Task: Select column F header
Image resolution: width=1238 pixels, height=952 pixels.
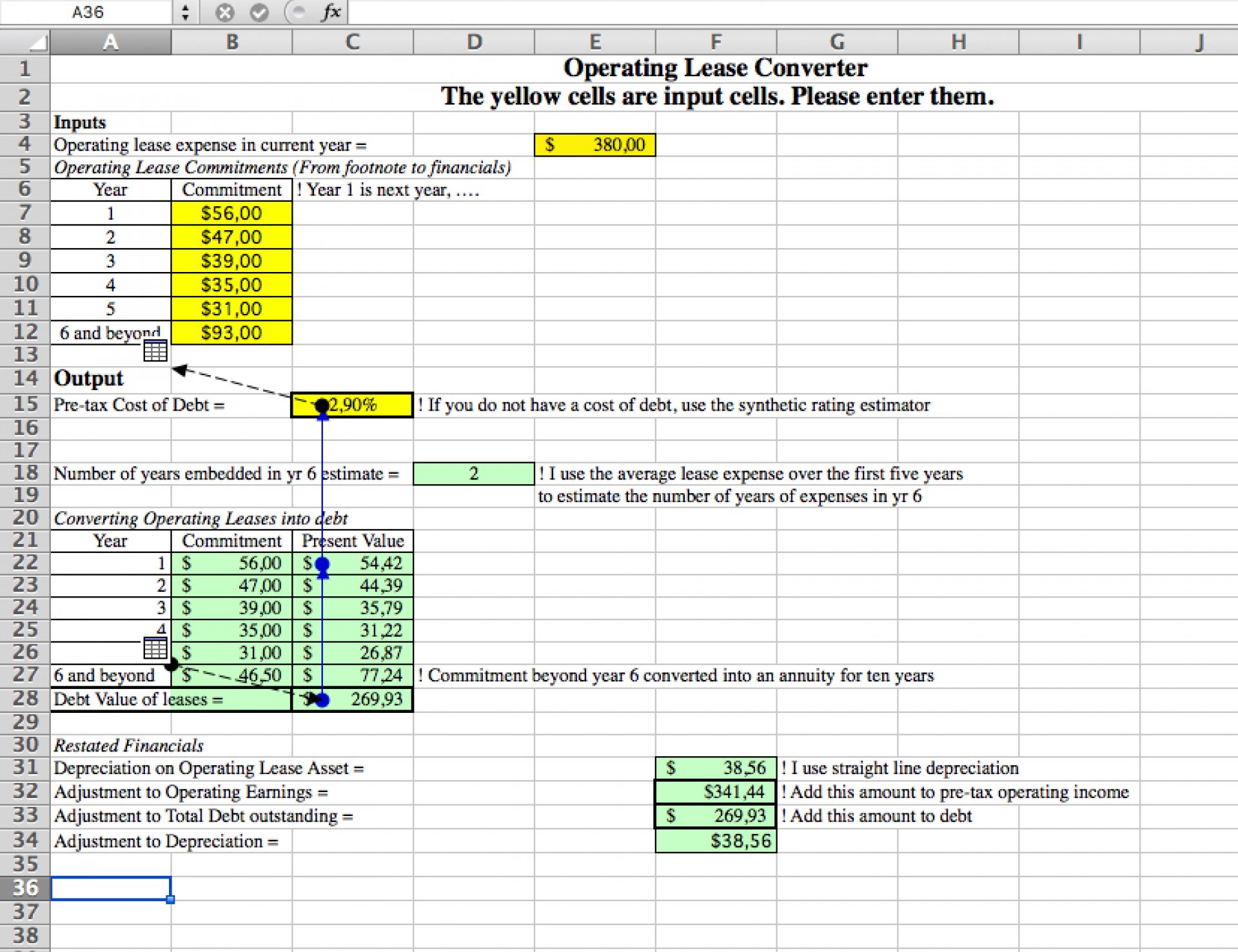Action: (716, 42)
